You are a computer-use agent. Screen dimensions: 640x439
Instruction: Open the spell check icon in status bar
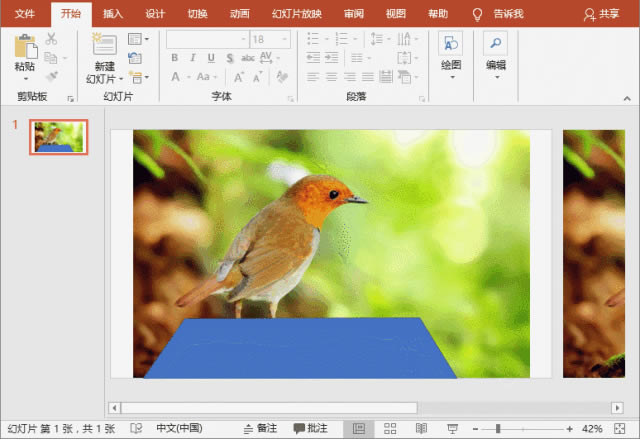pos(136,428)
